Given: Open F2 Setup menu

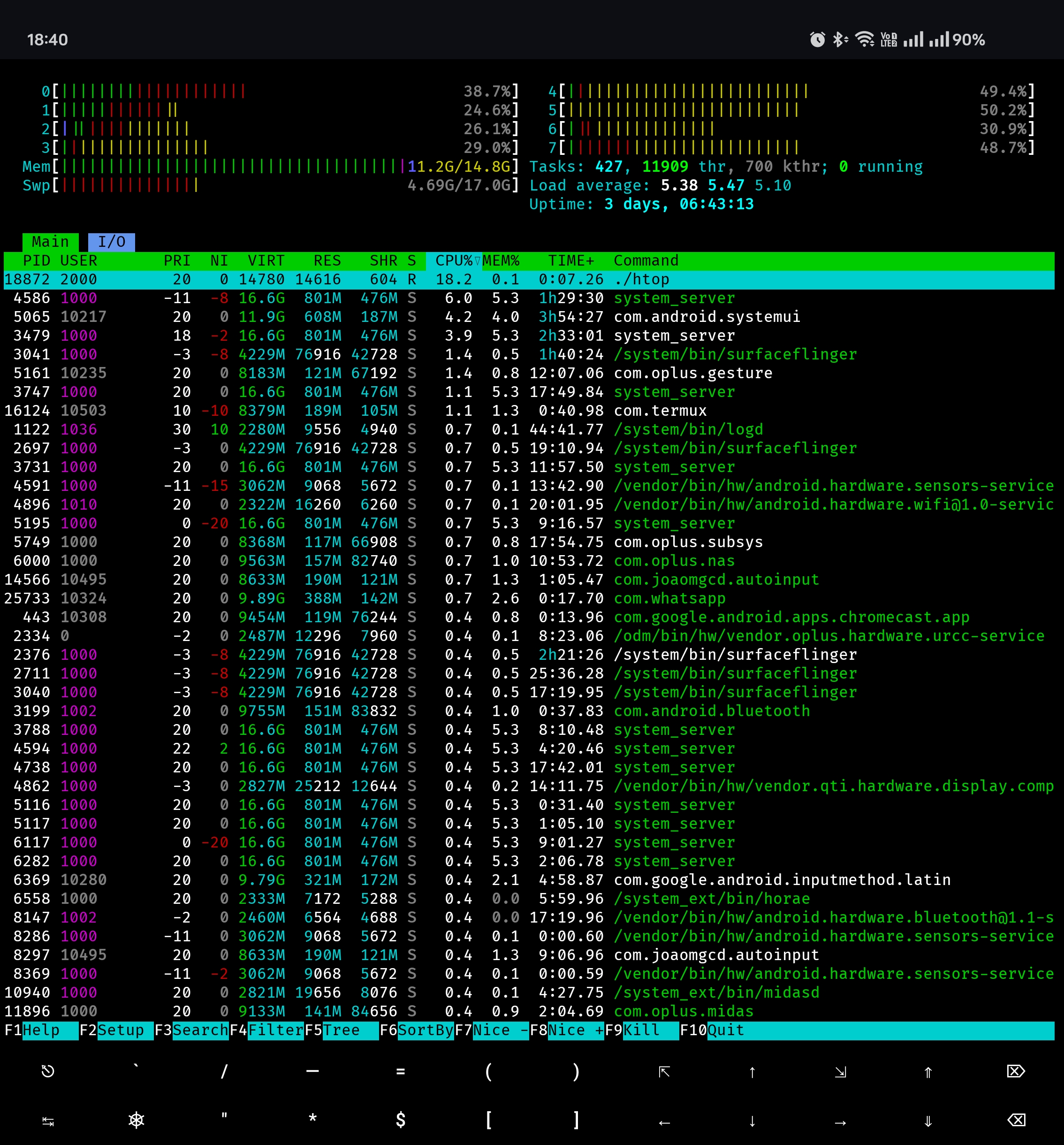Looking at the screenshot, I should click(120, 1030).
